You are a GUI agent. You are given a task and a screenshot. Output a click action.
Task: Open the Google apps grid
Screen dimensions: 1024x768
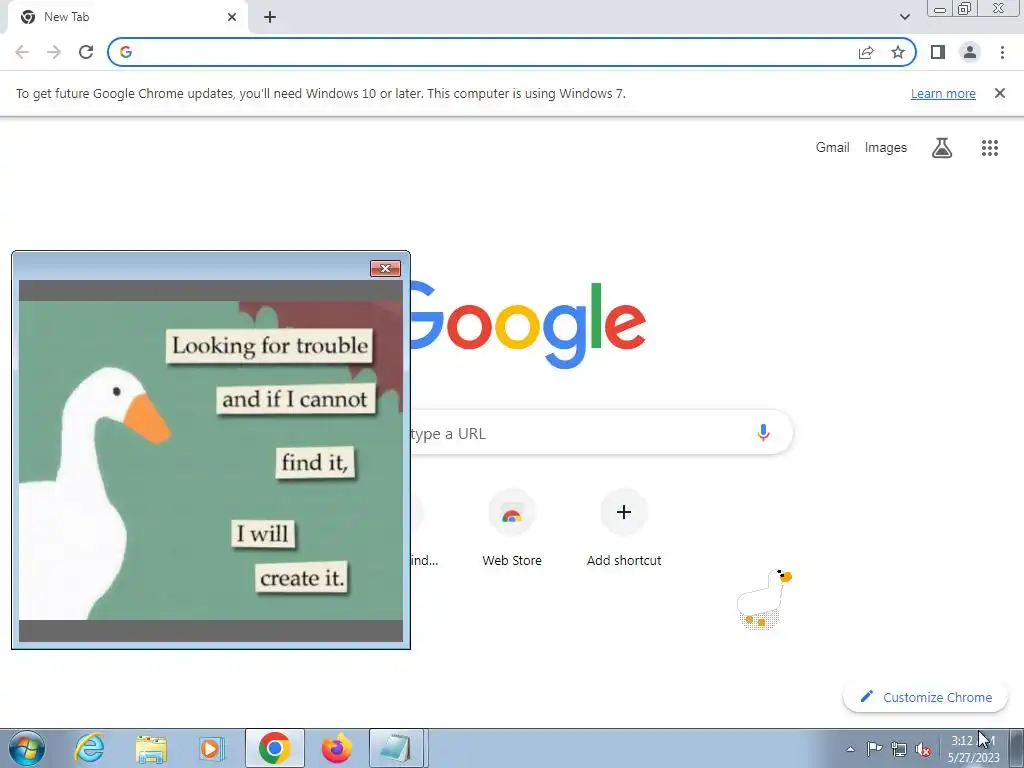[x=989, y=148]
